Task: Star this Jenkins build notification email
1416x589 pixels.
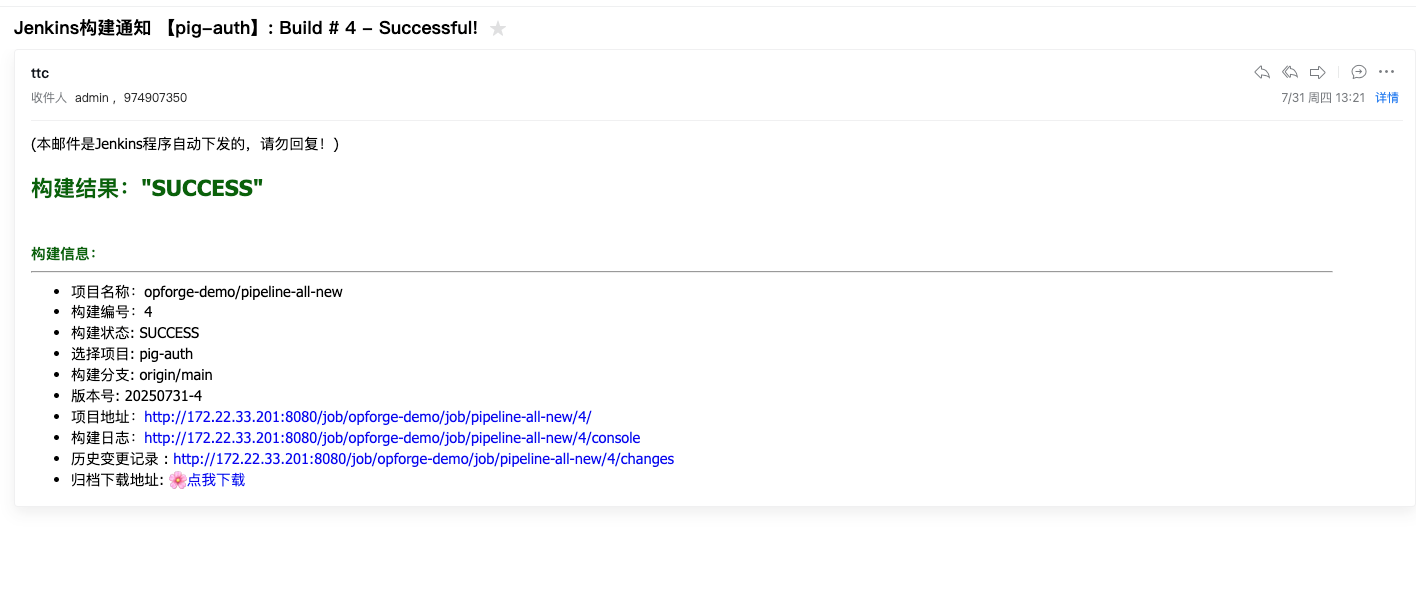Action: (498, 29)
